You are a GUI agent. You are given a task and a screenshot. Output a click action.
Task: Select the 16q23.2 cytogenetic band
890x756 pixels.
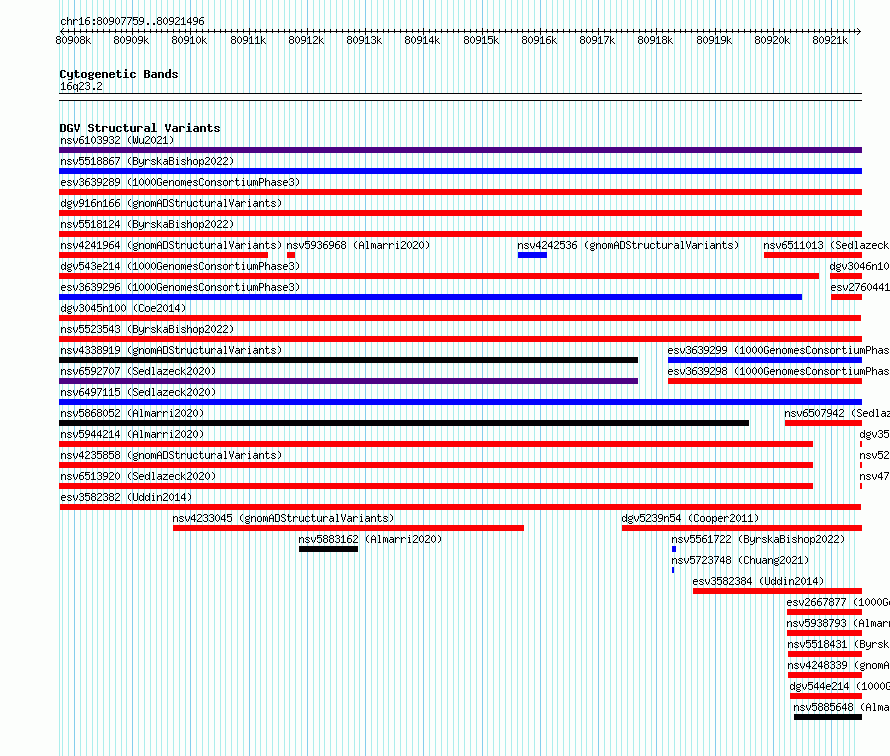click(x=460, y=97)
